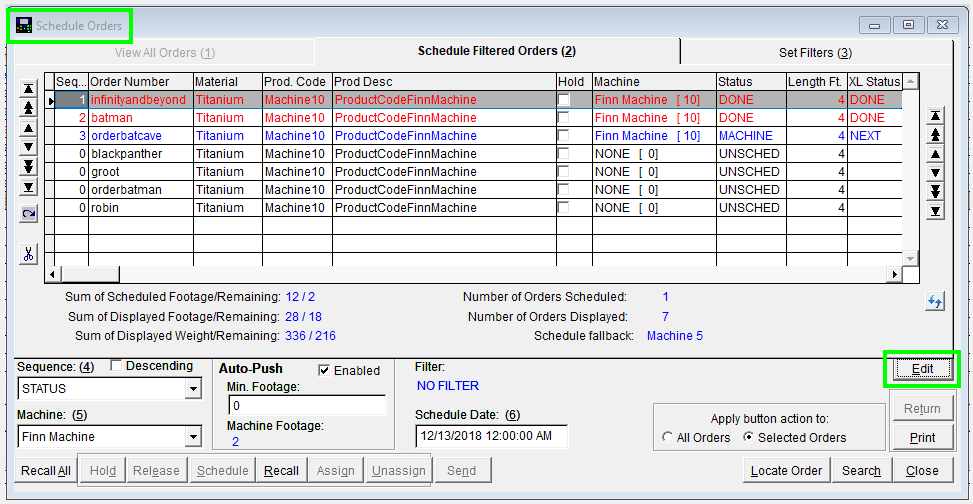Click the Return button

click(922, 409)
